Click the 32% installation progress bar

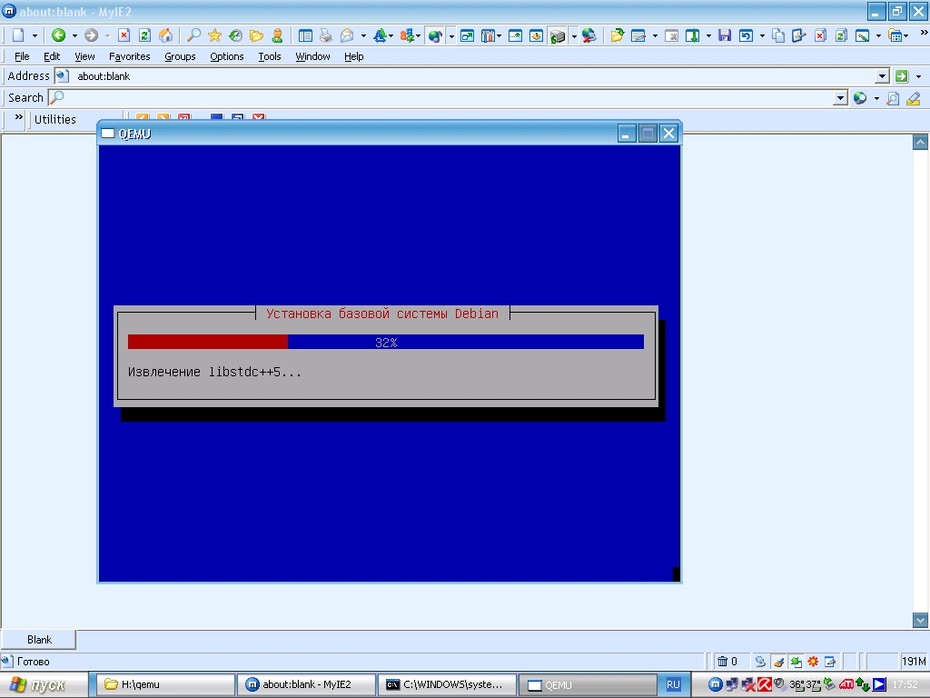[x=386, y=342]
